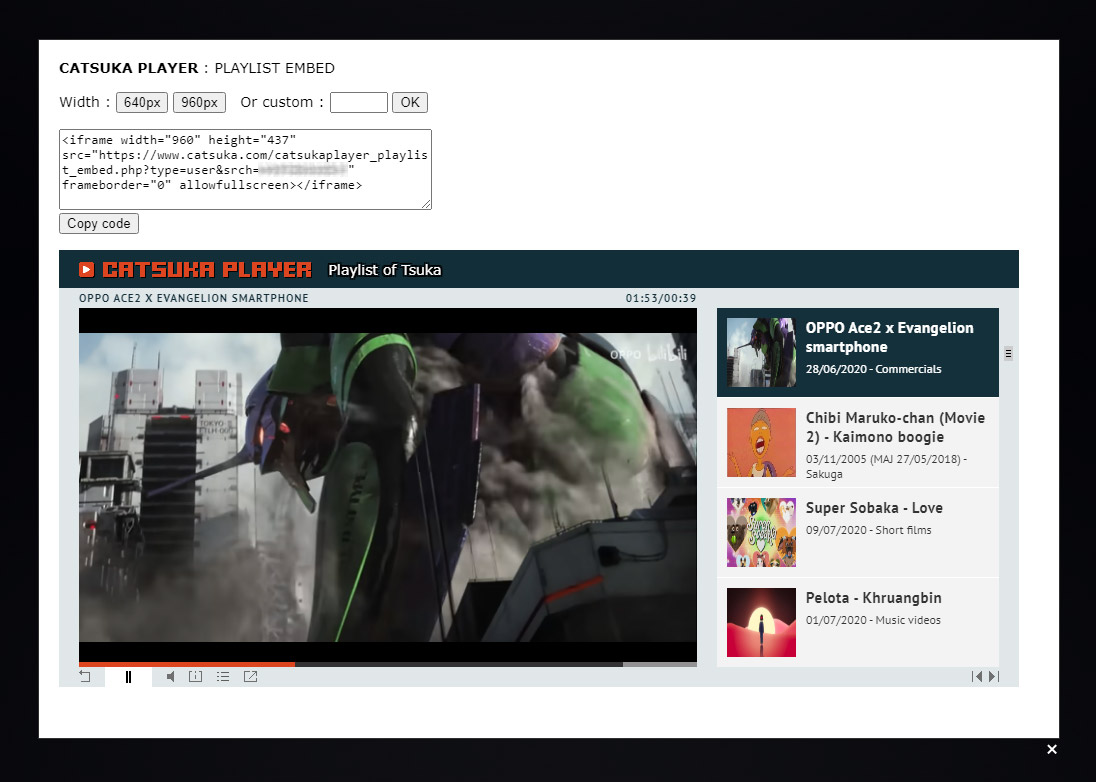This screenshot has height=782, width=1096.
Task: Toggle the playlist list icon
Action: pyautogui.click(x=223, y=676)
